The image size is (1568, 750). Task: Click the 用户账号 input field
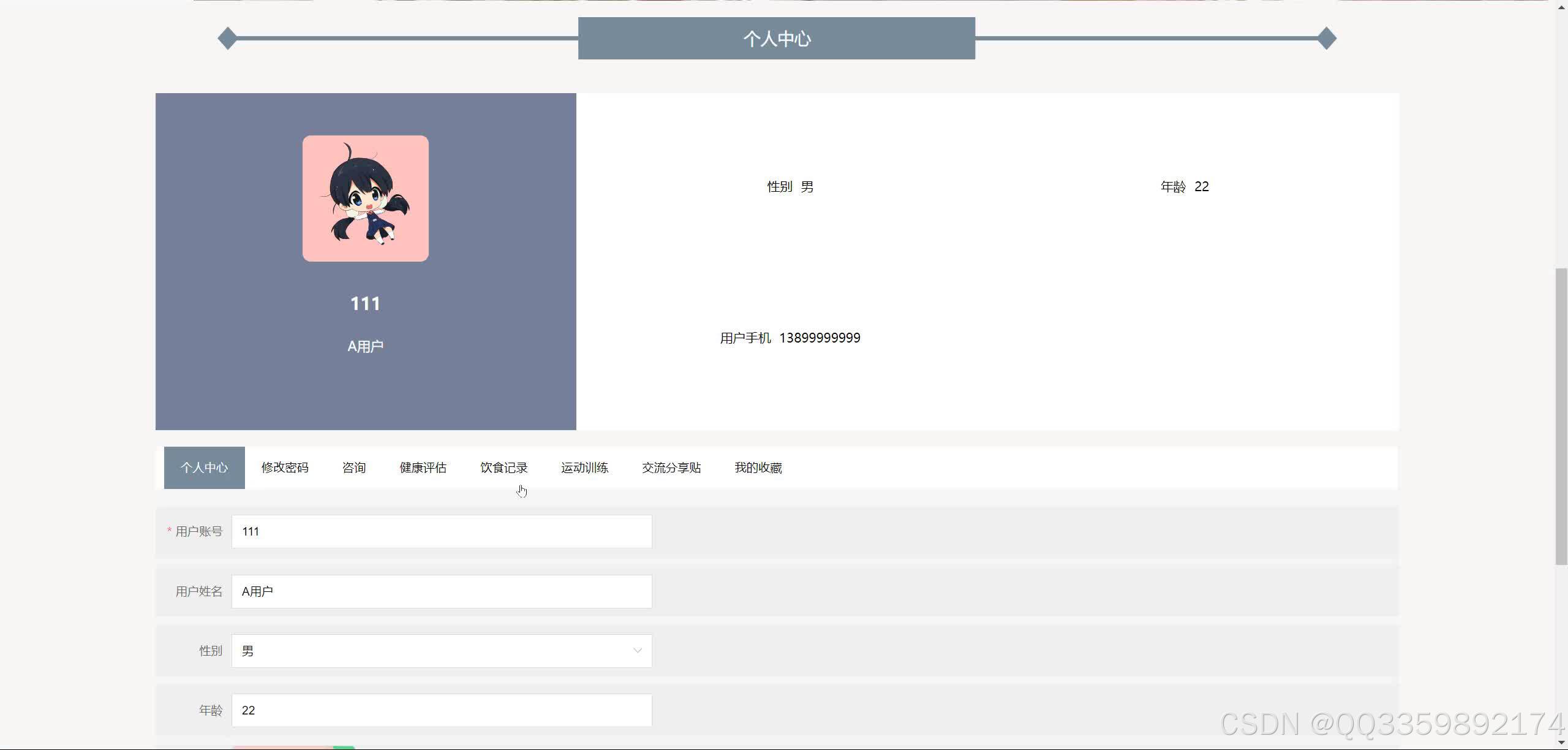click(x=441, y=531)
